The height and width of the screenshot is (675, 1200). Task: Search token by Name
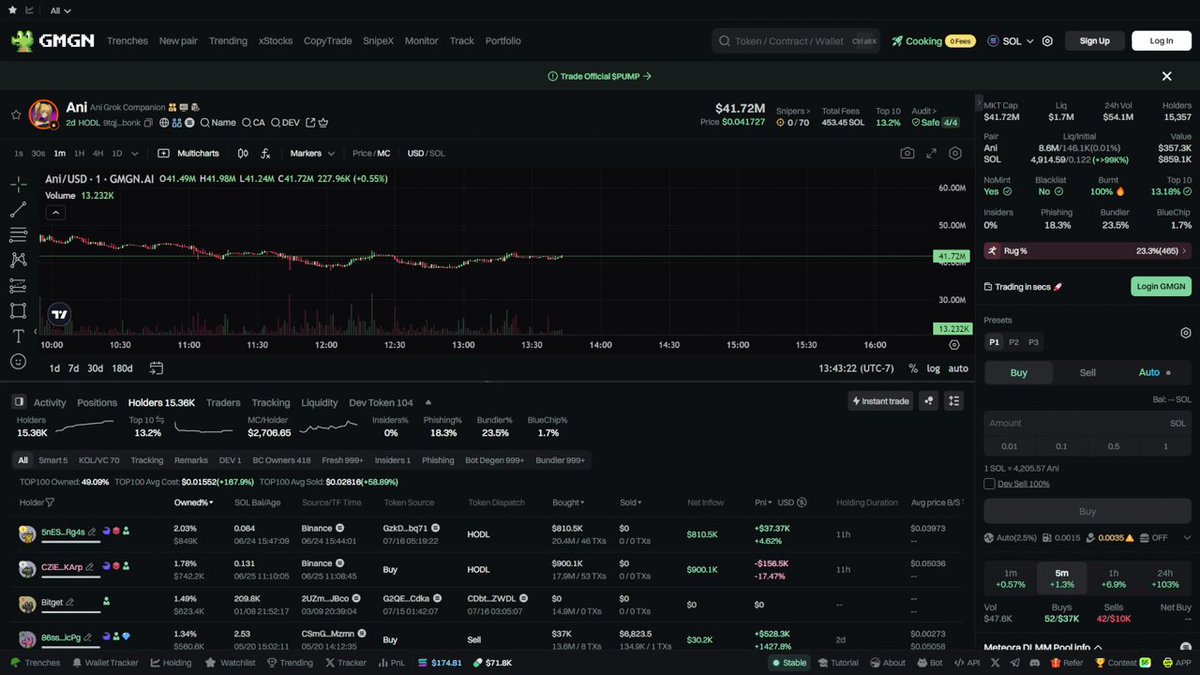[x=217, y=122]
